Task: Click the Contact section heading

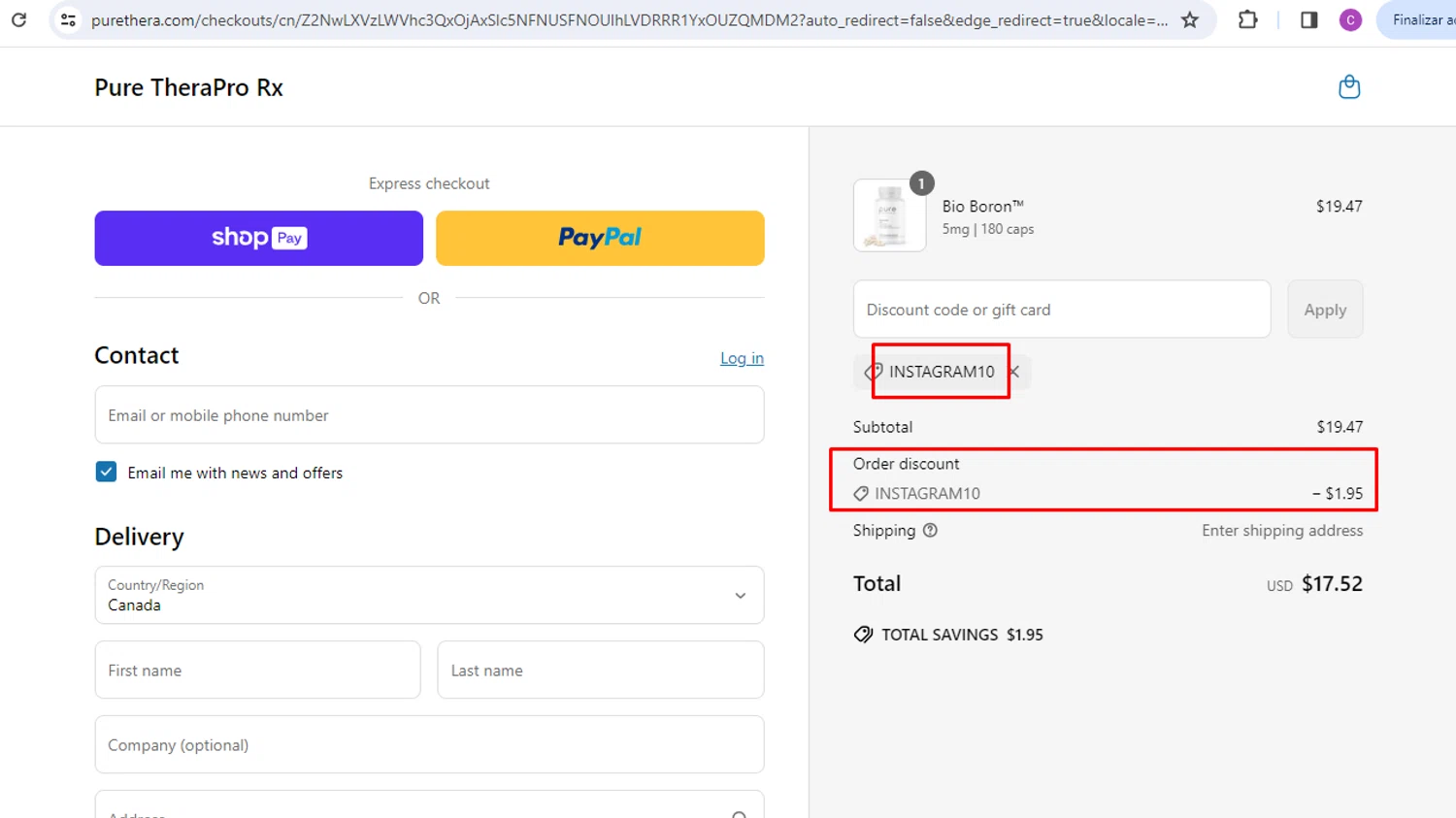Action: tap(137, 355)
